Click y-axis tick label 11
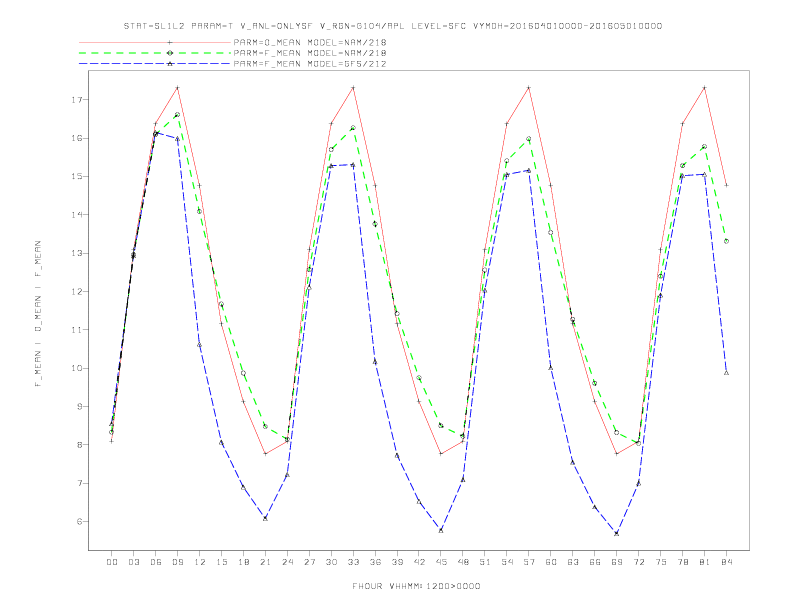Screen dimensions: 792x612 pos(76,330)
